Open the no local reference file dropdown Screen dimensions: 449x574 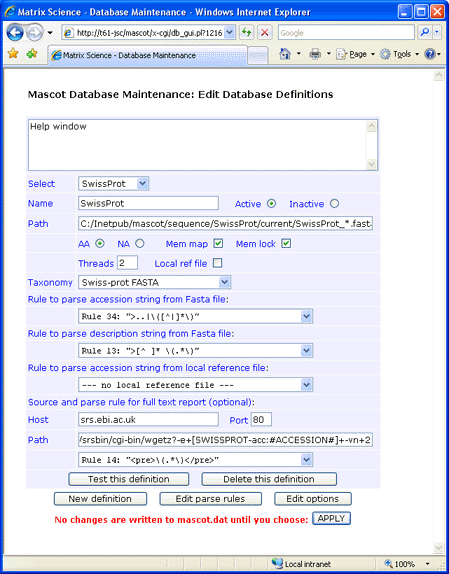pos(195,385)
